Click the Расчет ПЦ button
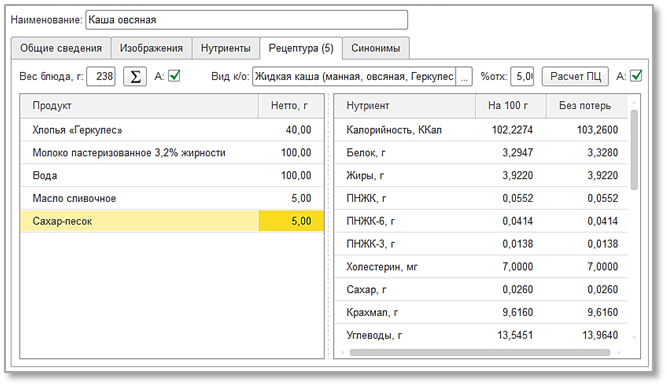Screen dimensions: 667x386 (x=575, y=77)
